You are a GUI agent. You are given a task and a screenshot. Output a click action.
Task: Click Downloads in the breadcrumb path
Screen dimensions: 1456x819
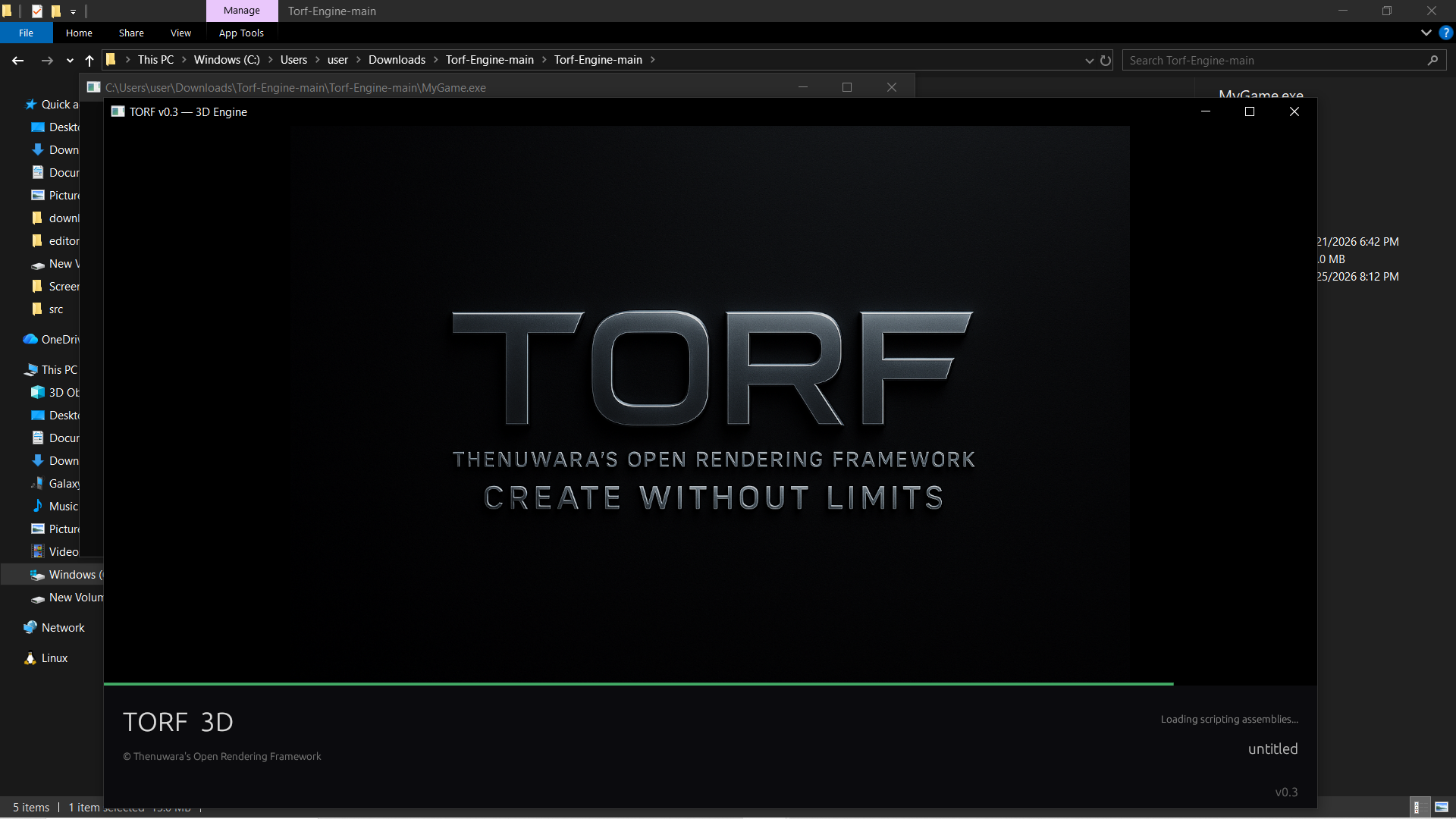tap(397, 60)
